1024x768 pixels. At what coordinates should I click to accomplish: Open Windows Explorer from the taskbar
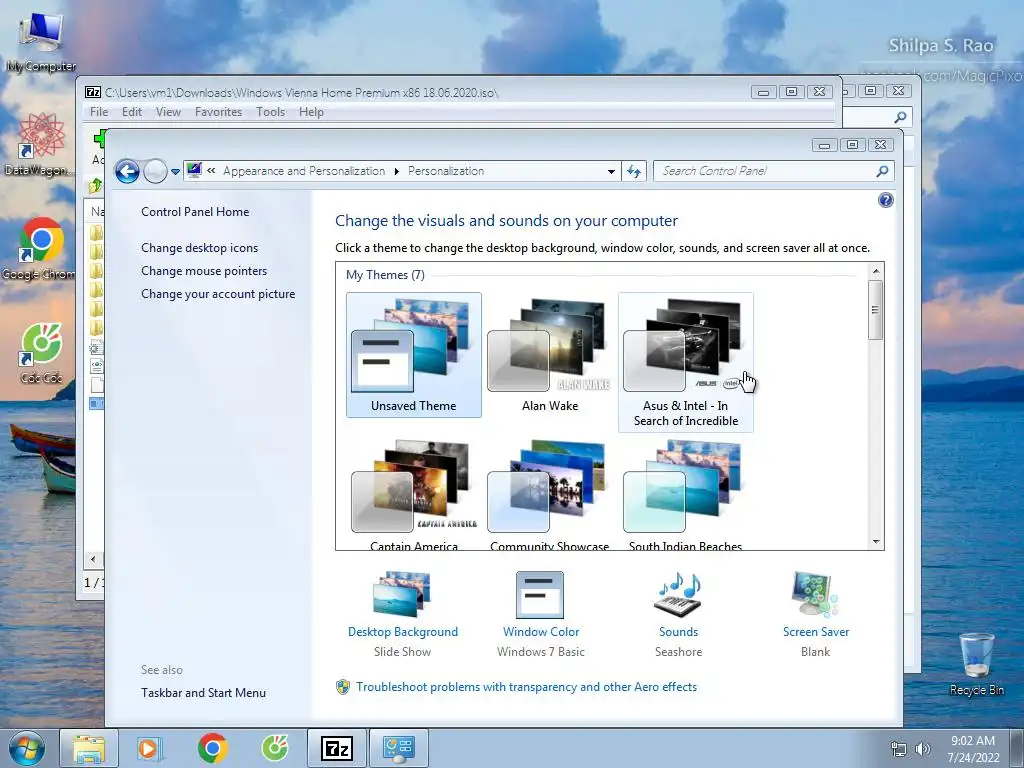click(x=89, y=748)
